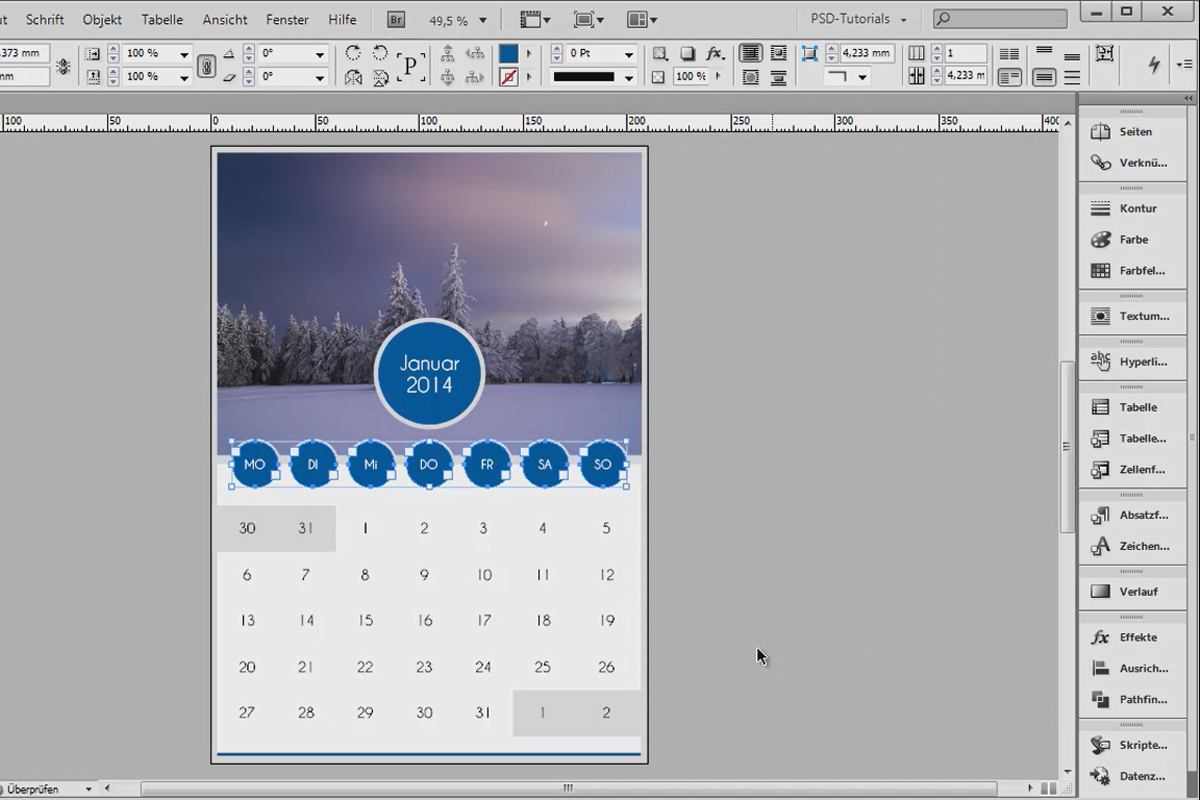Open the zoom level 49,5 % dropdown

[484, 20]
